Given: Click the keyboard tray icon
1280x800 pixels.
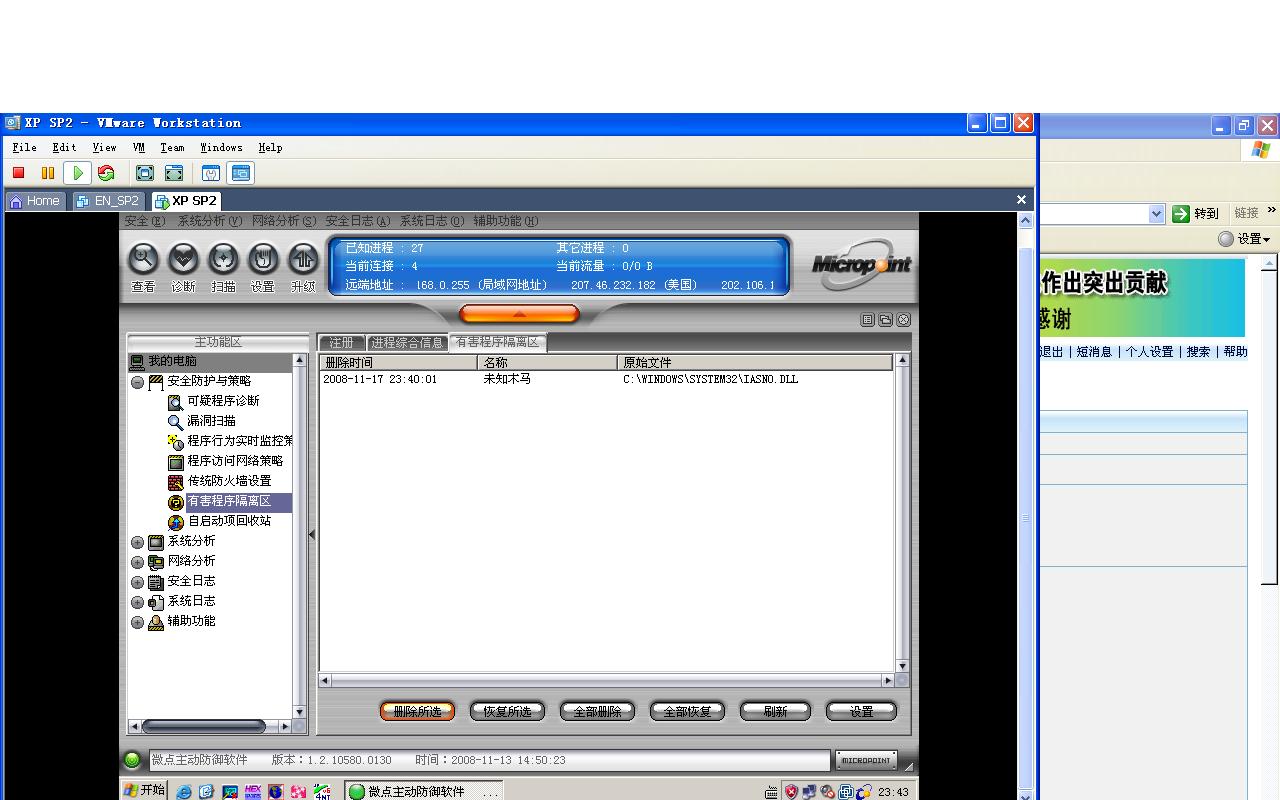Looking at the screenshot, I should pyautogui.click(x=771, y=792).
